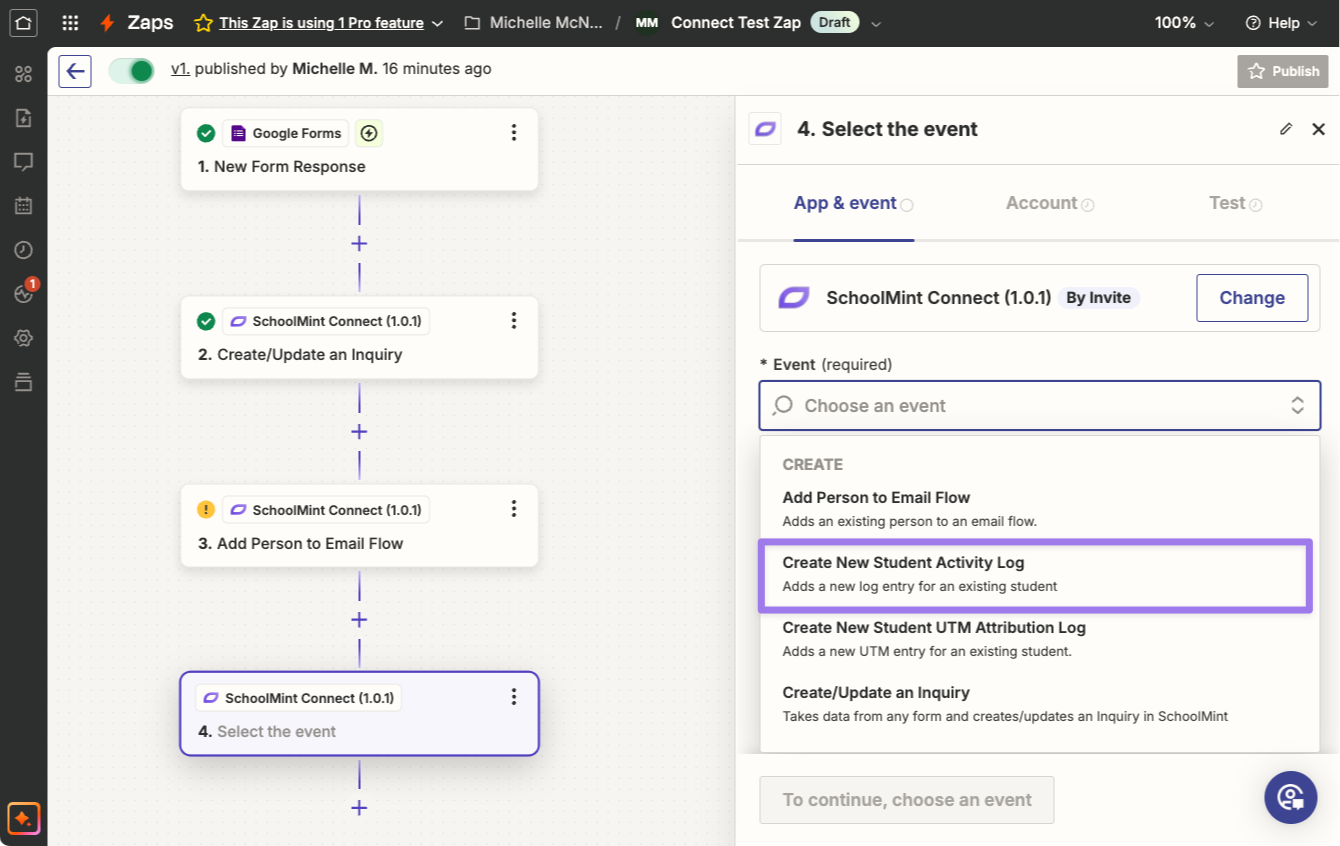The height and width of the screenshot is (846, 1340).
Task: Click the By Invite badge
Action: [x=1098, y=298]
